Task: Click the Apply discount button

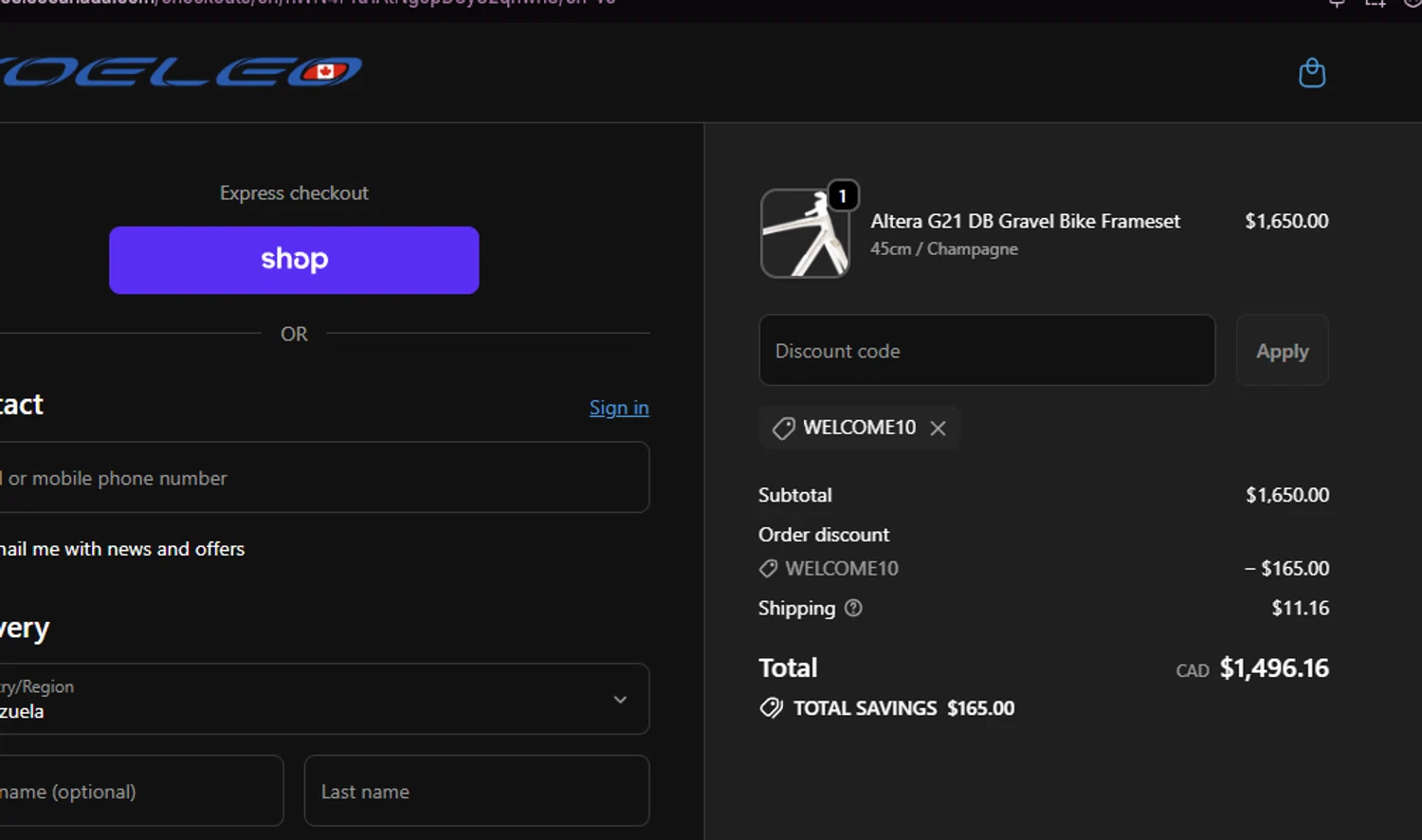Action: pos(1282,351)
